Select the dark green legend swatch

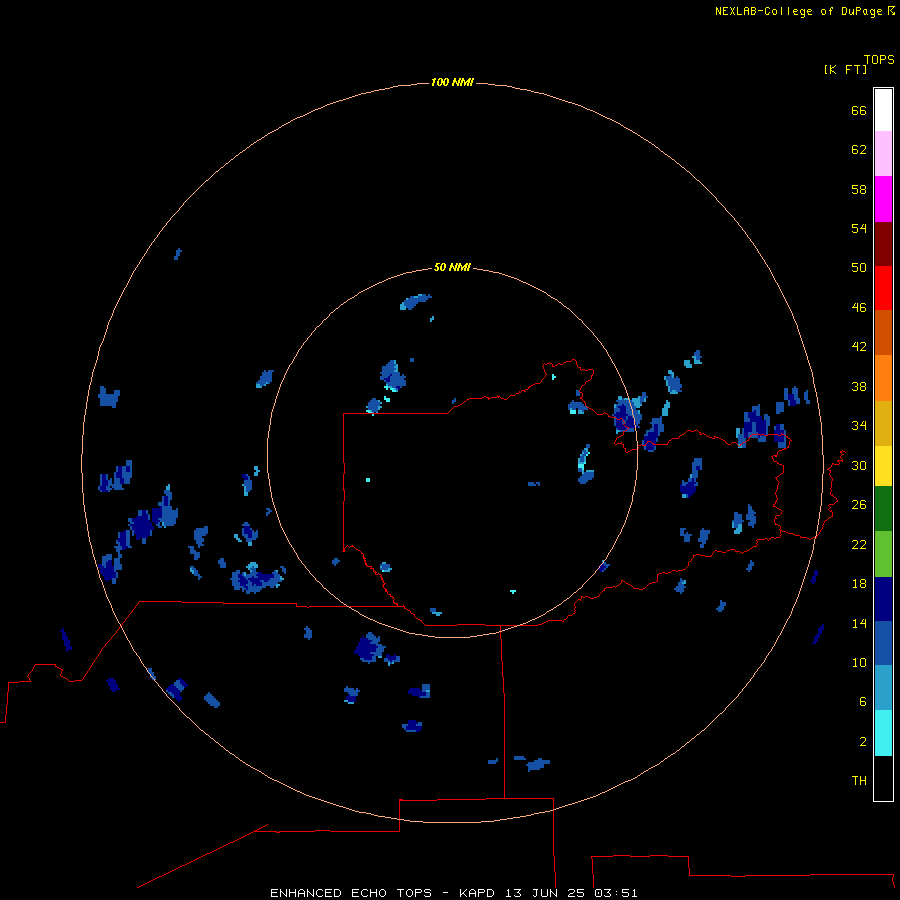pos(883,509)
